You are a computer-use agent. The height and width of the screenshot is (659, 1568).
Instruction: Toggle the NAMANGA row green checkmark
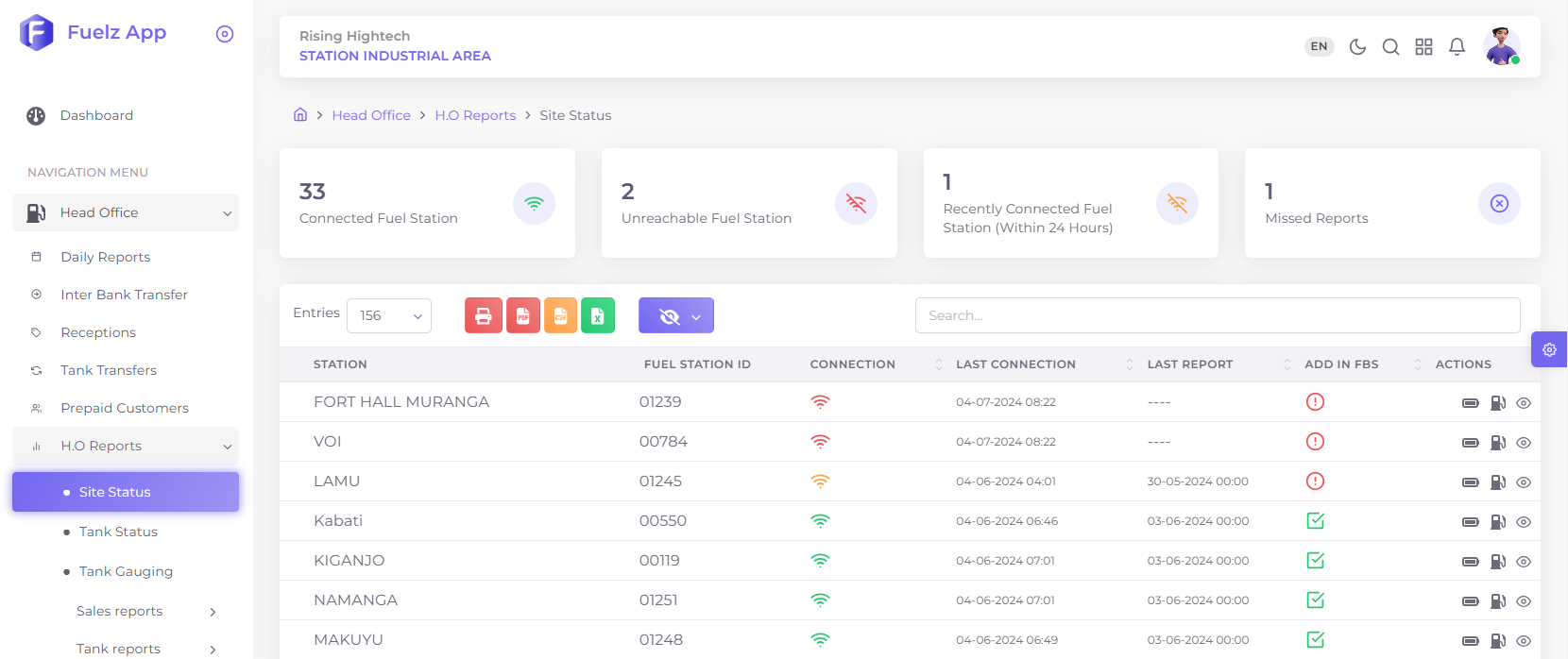click(1315, 600)
